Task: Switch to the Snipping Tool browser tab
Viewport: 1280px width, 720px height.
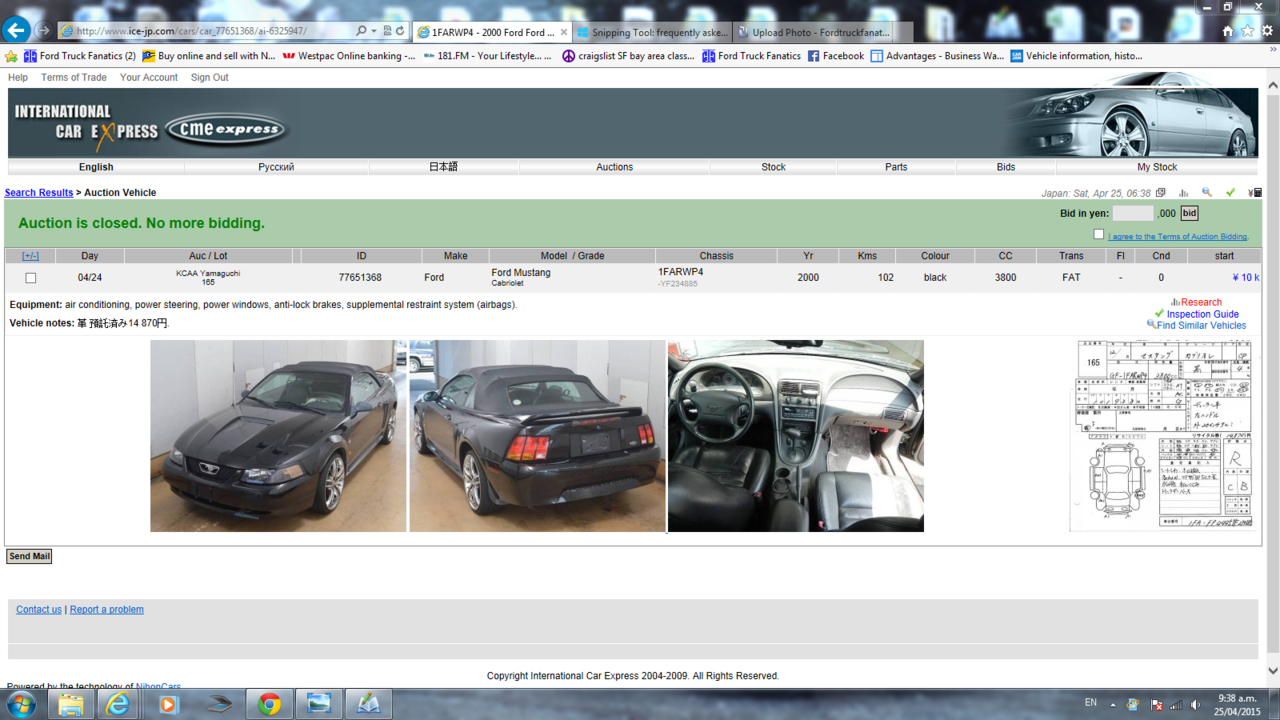Action: point(654,32)
